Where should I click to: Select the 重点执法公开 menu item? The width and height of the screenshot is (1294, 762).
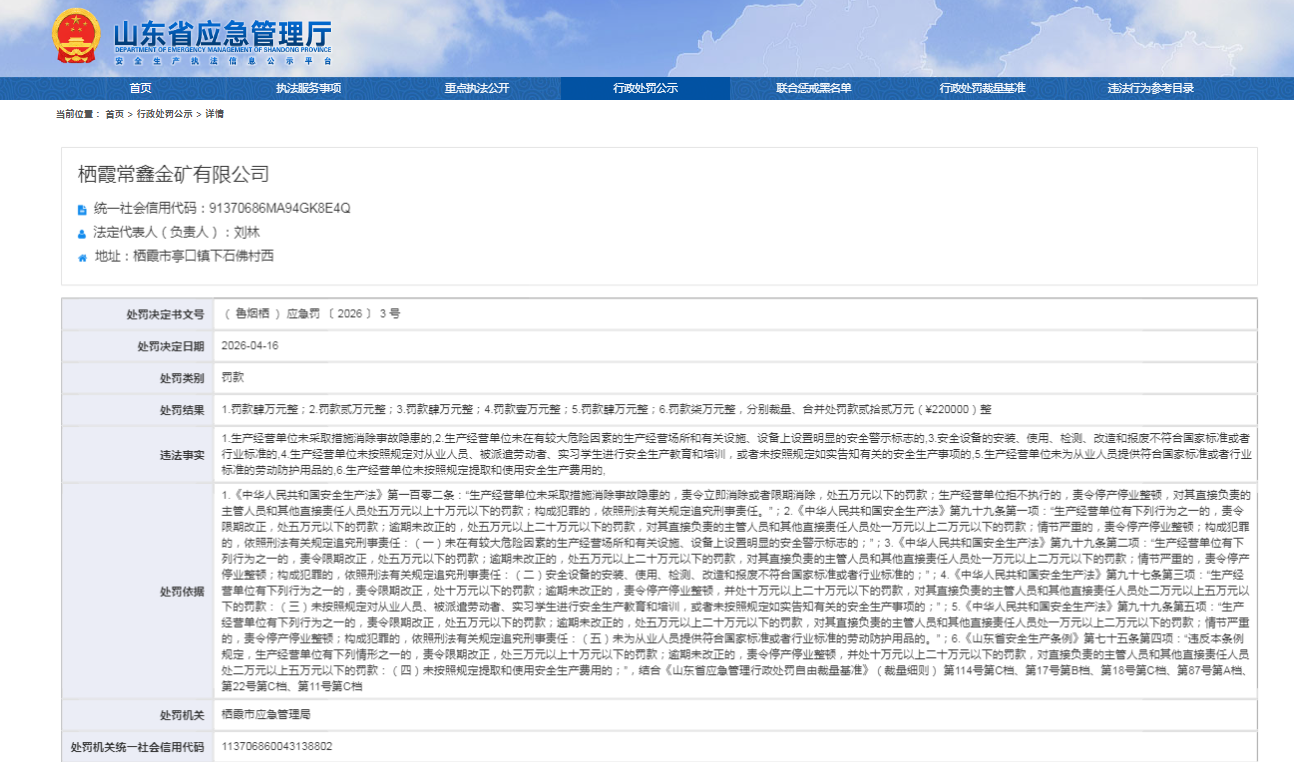476,88
